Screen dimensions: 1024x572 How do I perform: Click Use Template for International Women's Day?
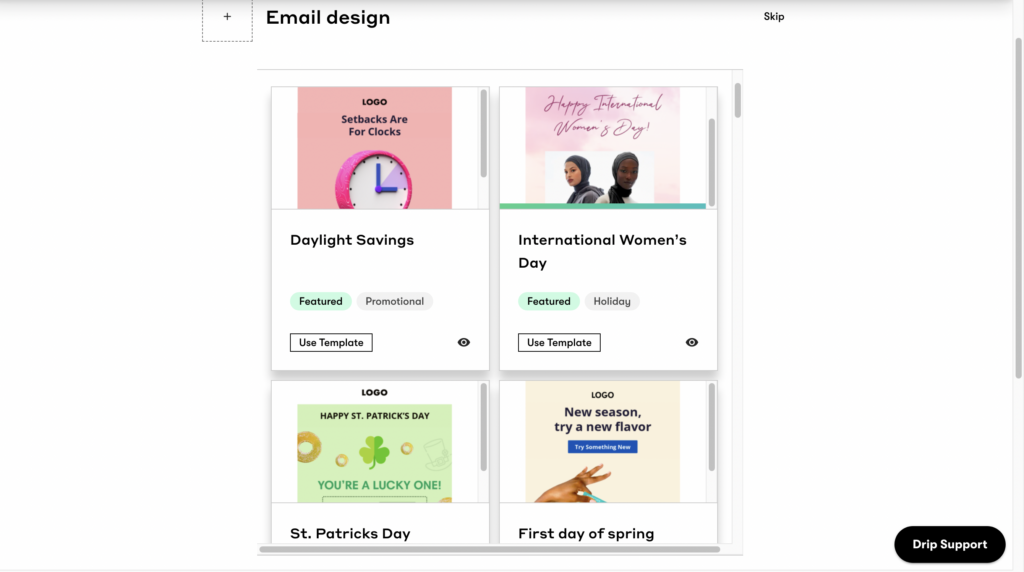point(559,342)
